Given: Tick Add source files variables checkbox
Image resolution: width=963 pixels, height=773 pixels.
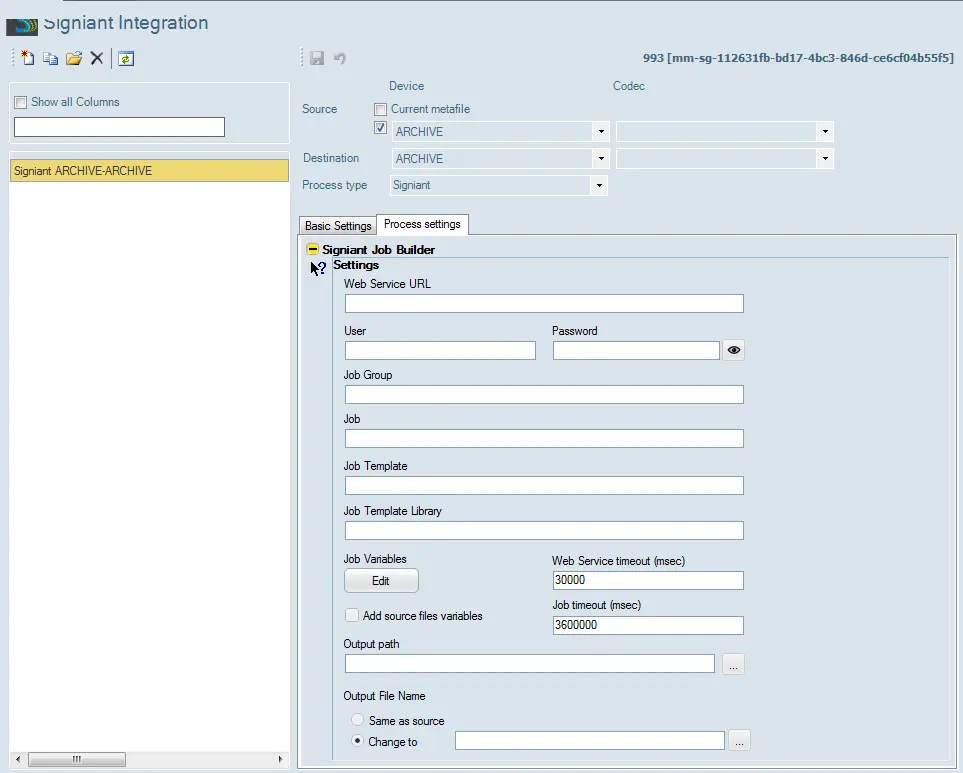Looking at the screenshot, I should click(352, 616).
